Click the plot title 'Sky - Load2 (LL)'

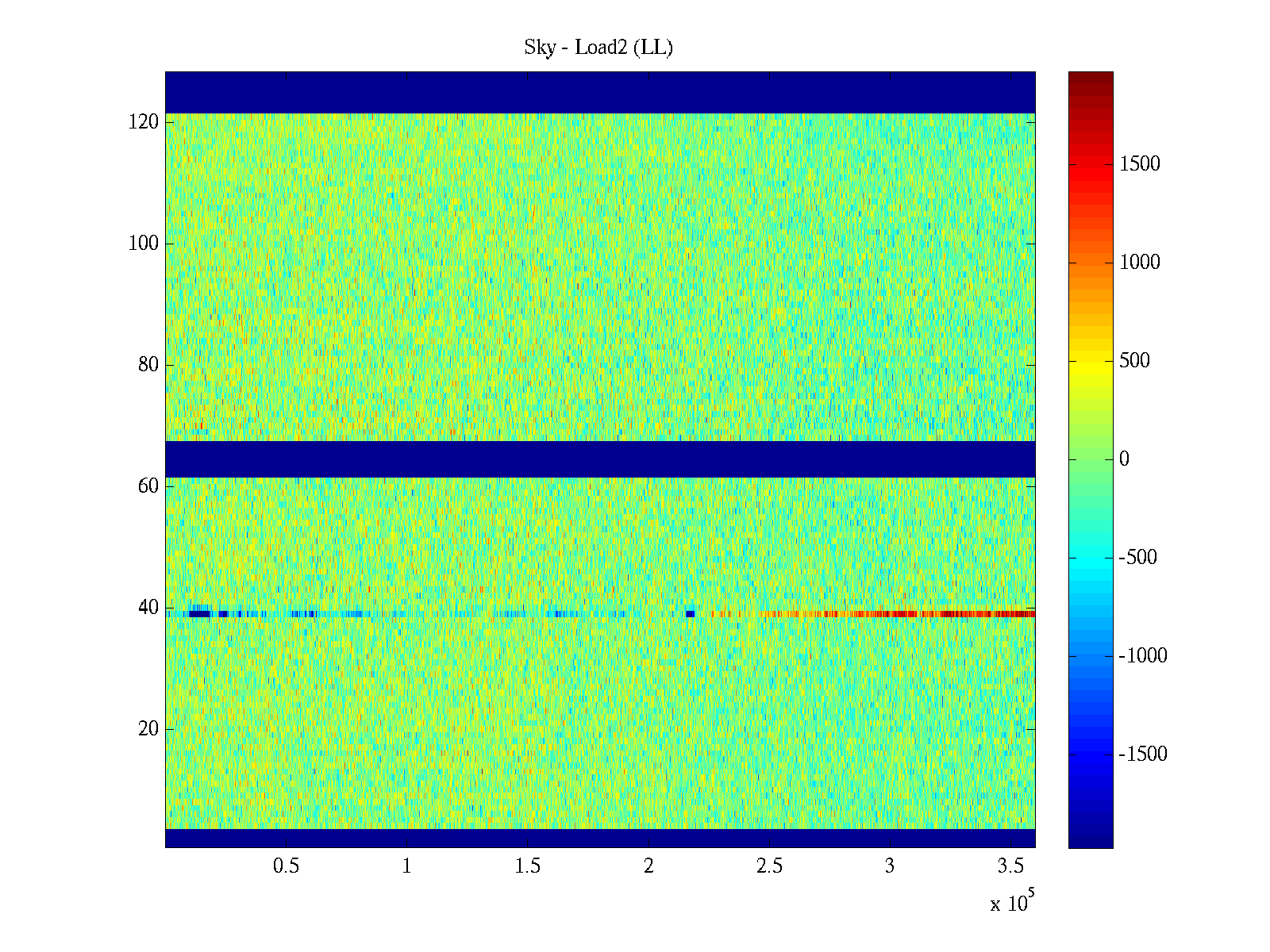click(x=598, y=48)
